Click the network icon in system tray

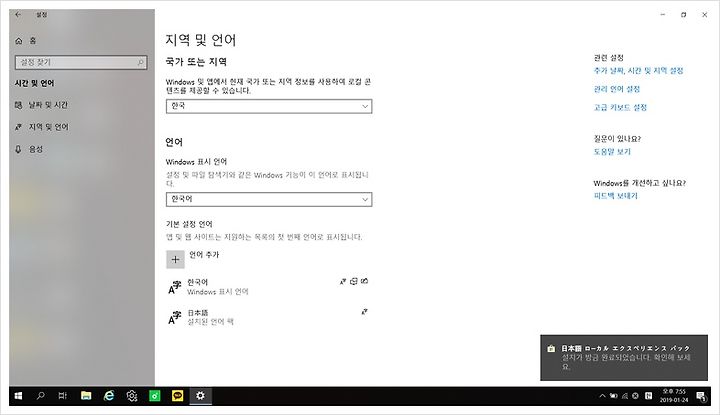click(x=624, y=396)
